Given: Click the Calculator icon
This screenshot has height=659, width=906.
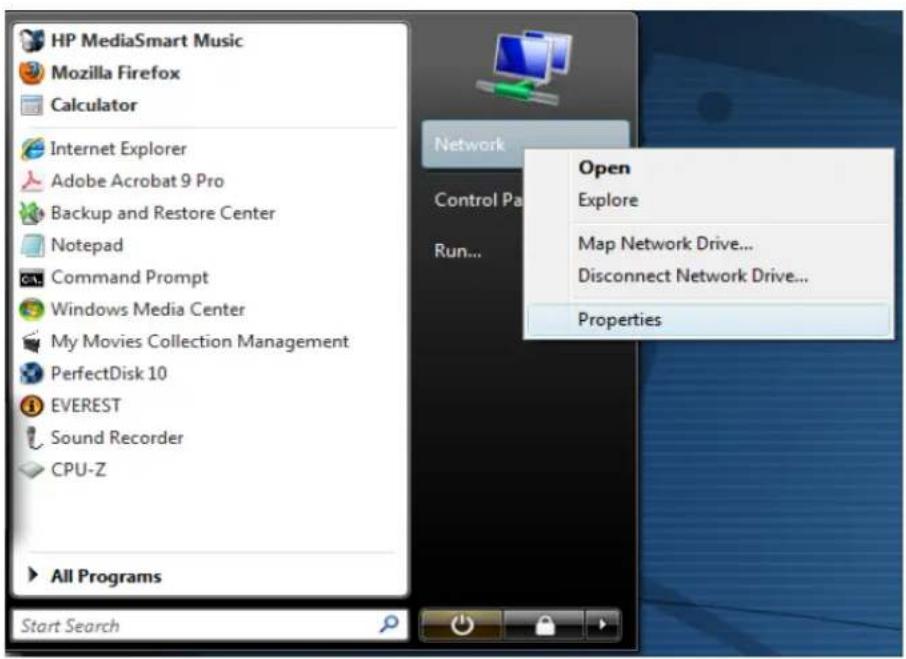Looking at the screenshot, I should coord(32,105).
